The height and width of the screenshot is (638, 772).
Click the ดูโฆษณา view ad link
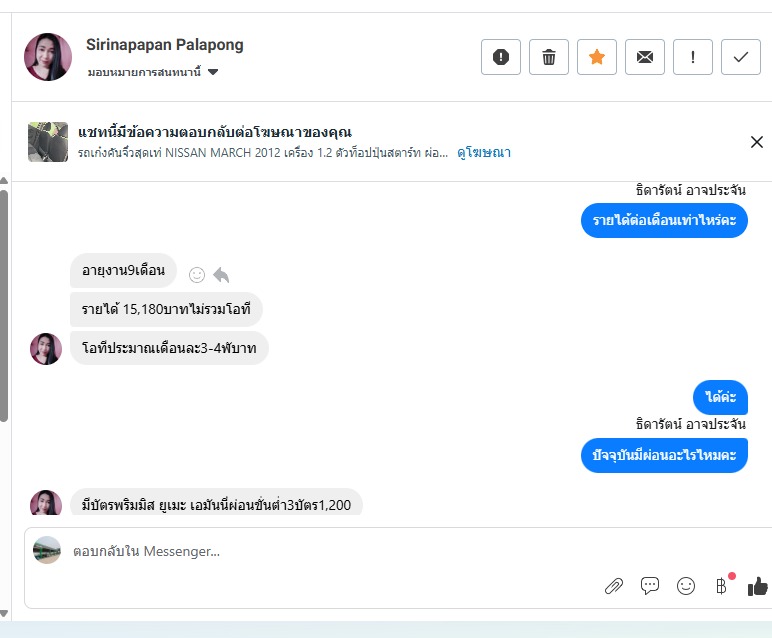[484, 152]
